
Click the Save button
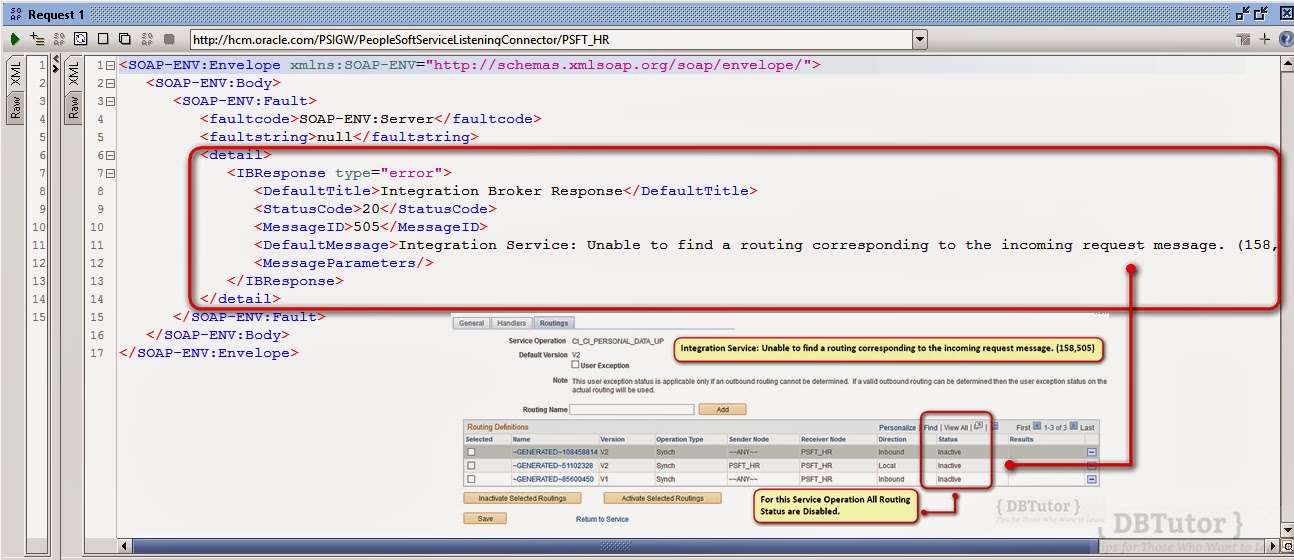485,518
